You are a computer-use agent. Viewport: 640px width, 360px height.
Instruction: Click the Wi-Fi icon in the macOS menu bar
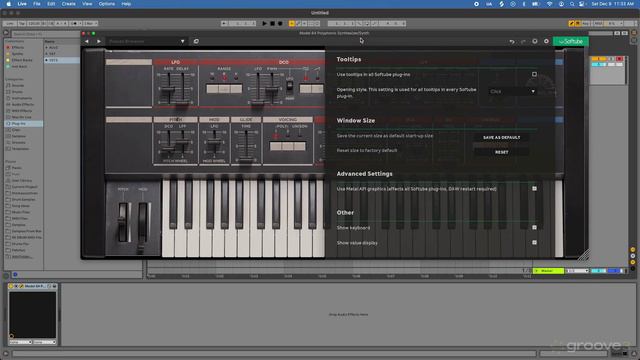pos(549,4)
